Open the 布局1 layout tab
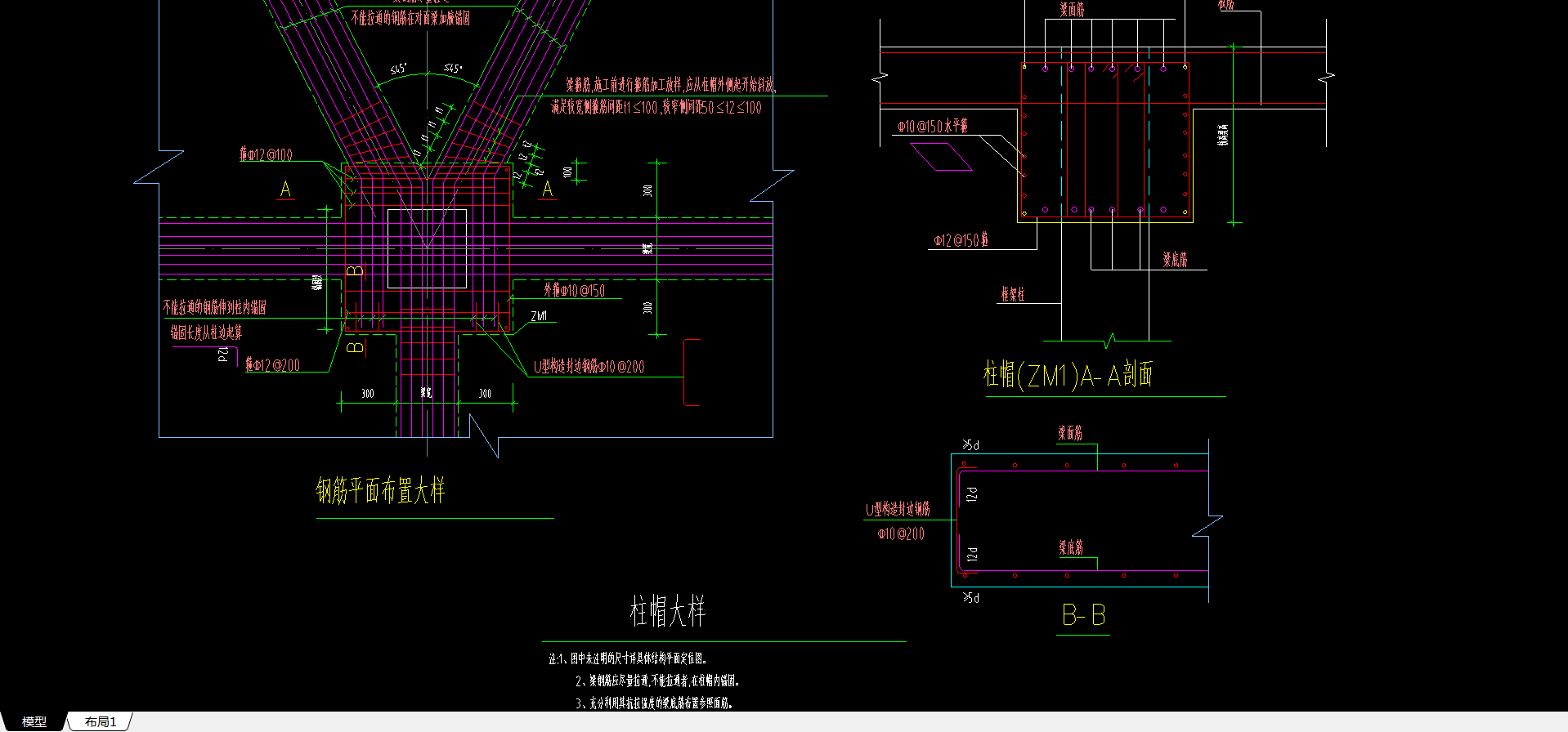This screenshot has width=1568, height=732. coord(101,722)
